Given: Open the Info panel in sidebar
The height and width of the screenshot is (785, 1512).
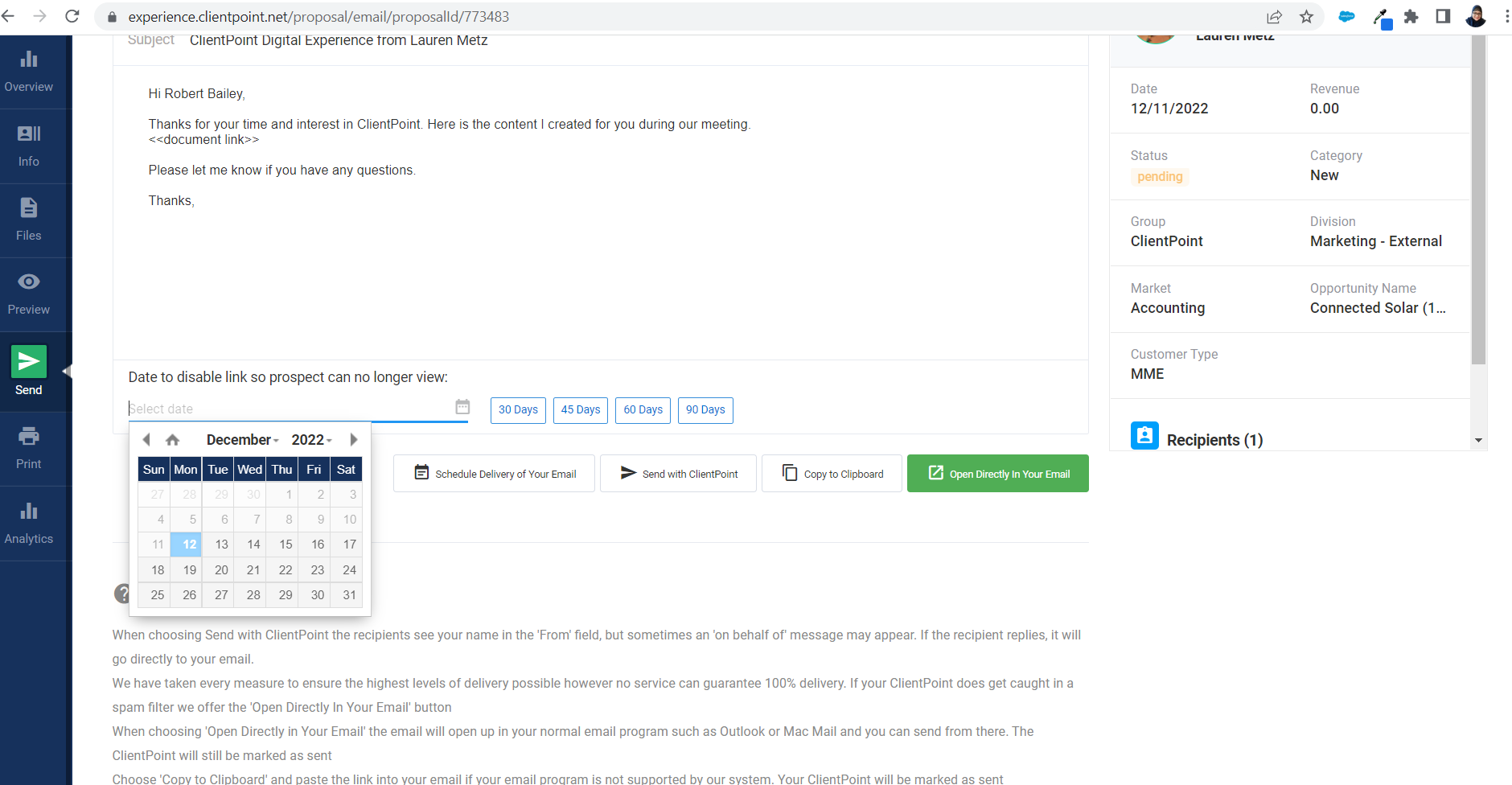Looking at the screenshot, I should (x=29, y=146).
